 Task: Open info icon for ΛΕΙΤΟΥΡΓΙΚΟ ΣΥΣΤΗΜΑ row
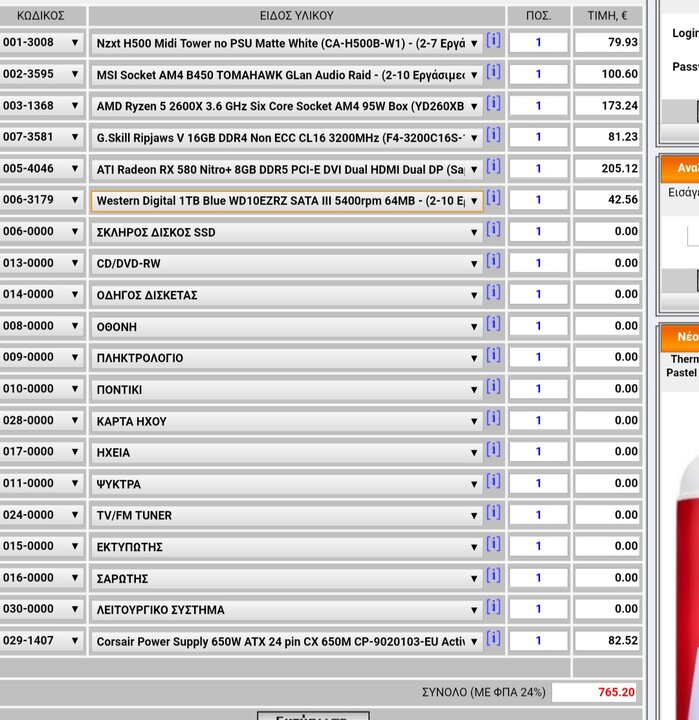pyautogui.click(x=493, y=608)
